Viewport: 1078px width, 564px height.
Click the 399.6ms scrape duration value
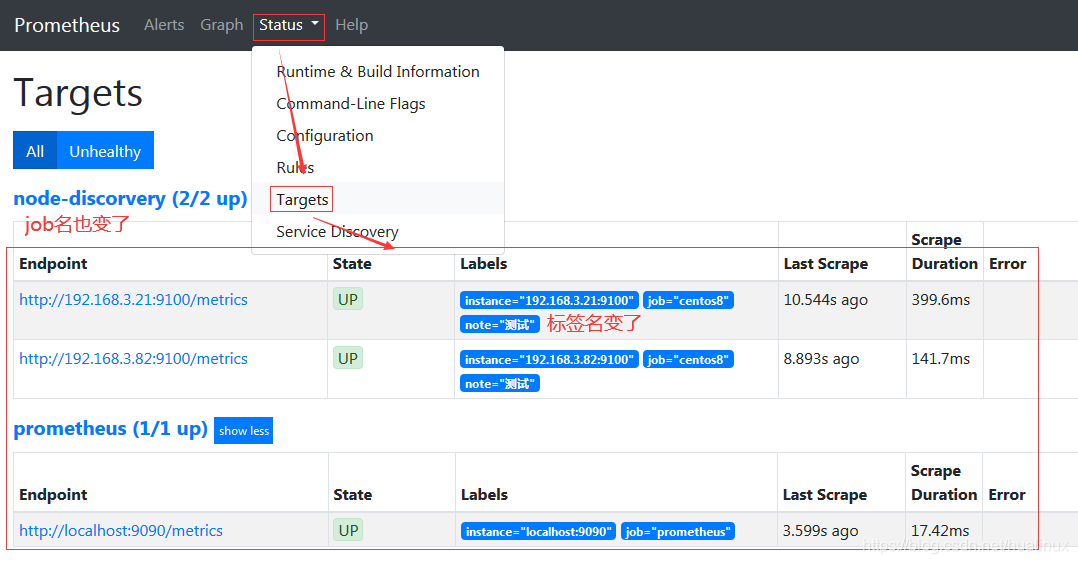click(941, 300)
